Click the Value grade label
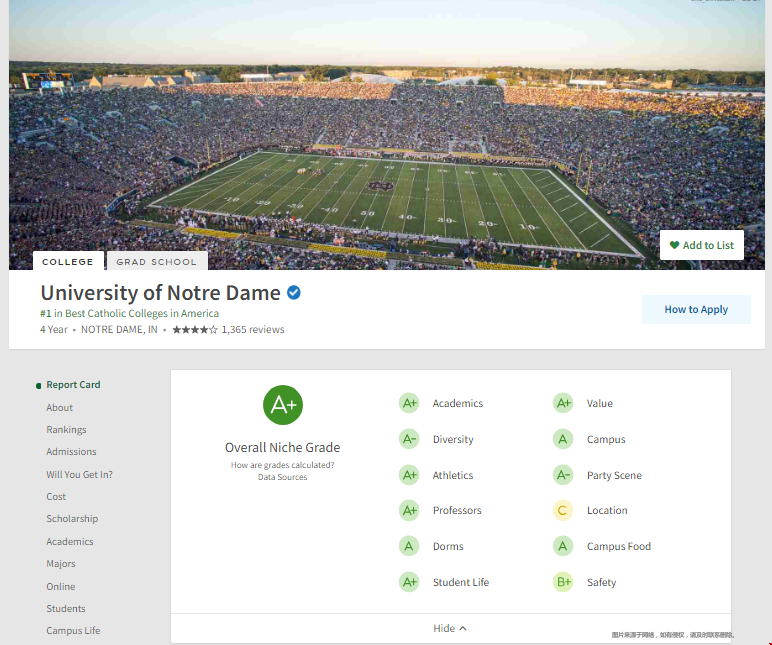The image size is (772, 645). pos(600,403)
